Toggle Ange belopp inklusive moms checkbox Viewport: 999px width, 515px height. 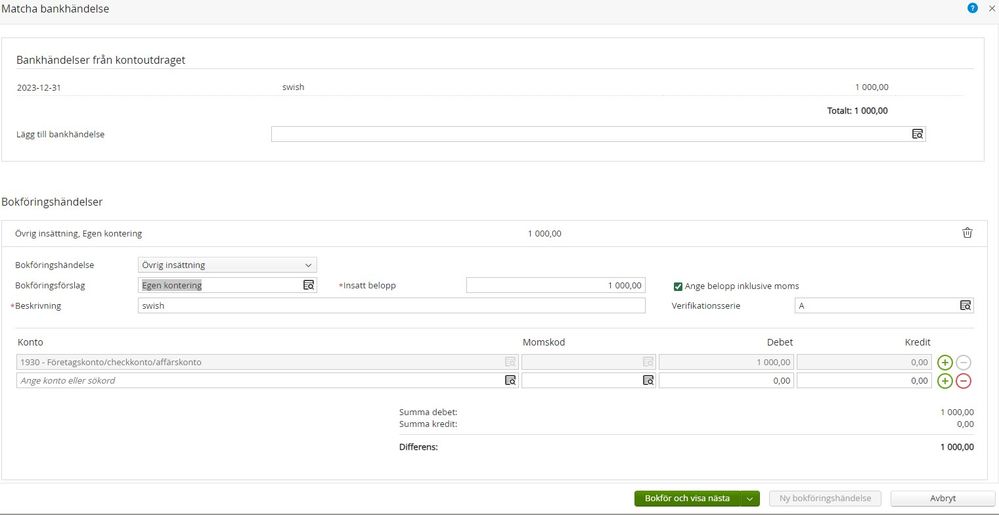coord(678,286)
